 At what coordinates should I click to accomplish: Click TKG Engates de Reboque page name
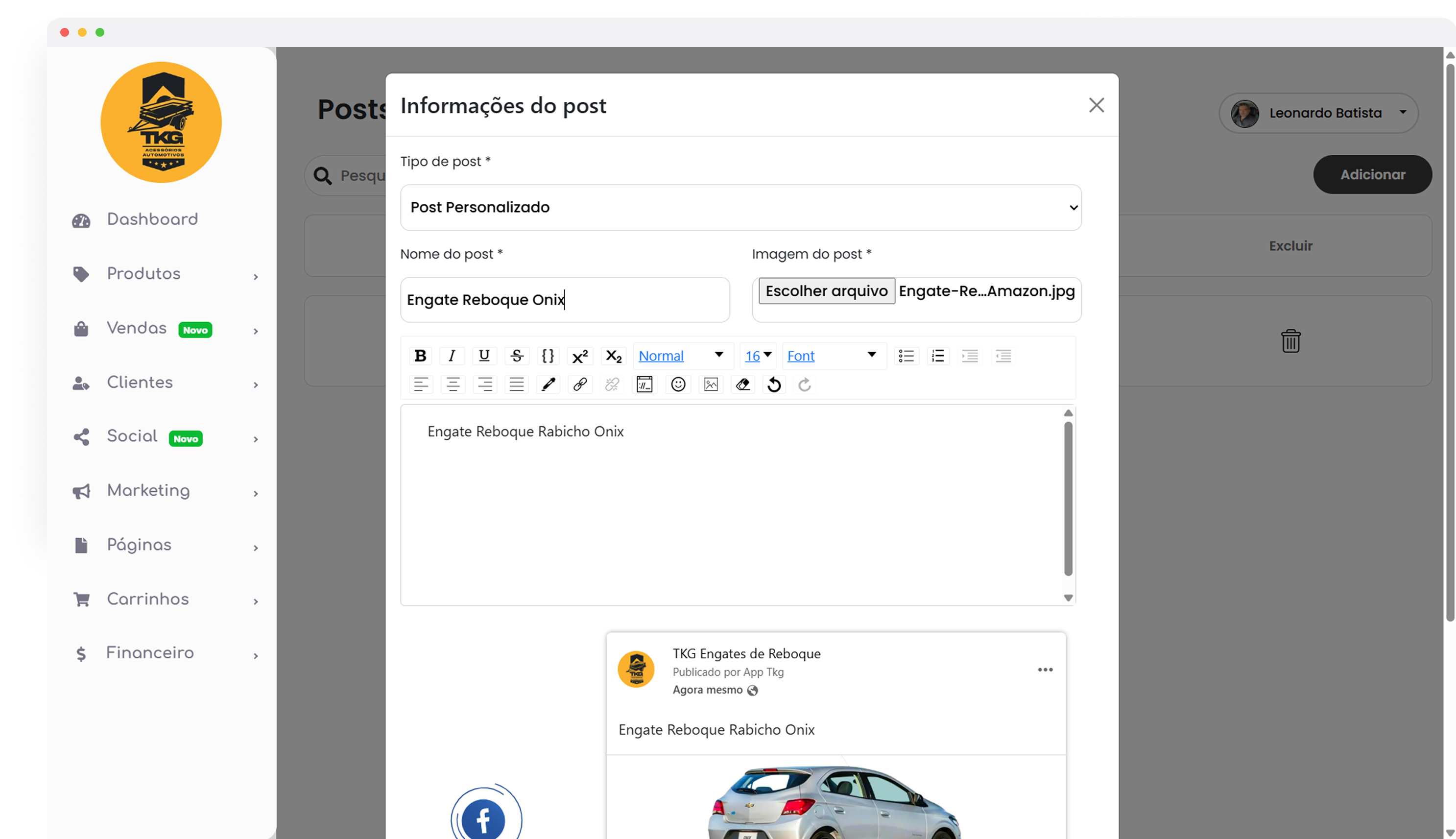746,653
